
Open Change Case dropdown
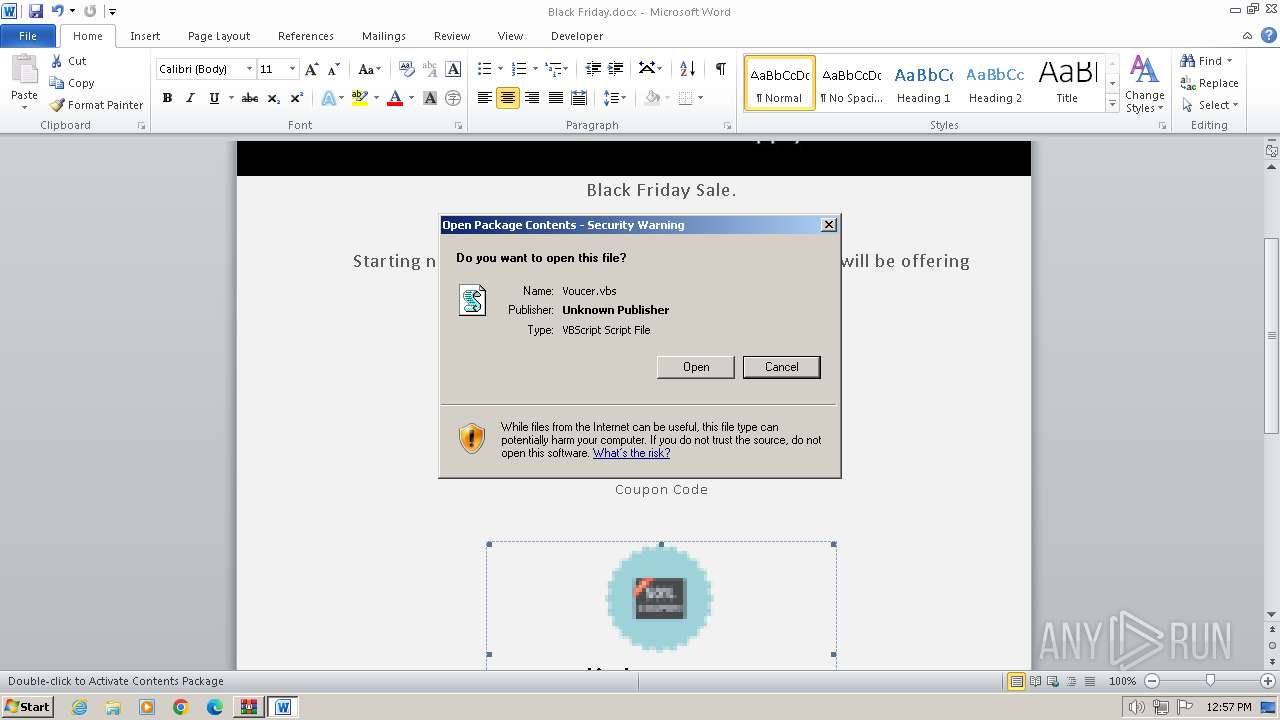click(x=369, y=69)
